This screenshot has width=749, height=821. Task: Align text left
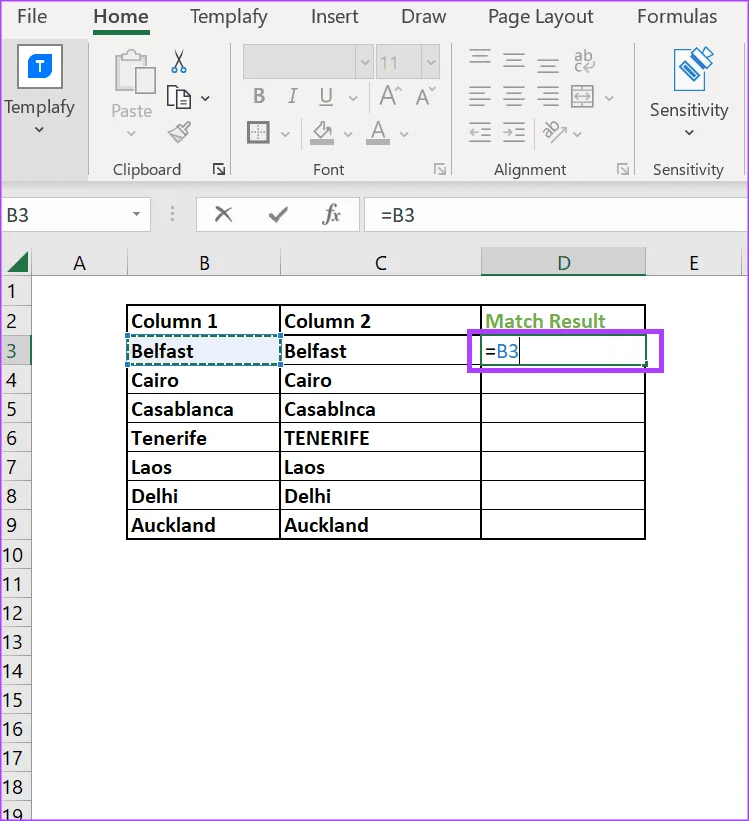(480, 96)
